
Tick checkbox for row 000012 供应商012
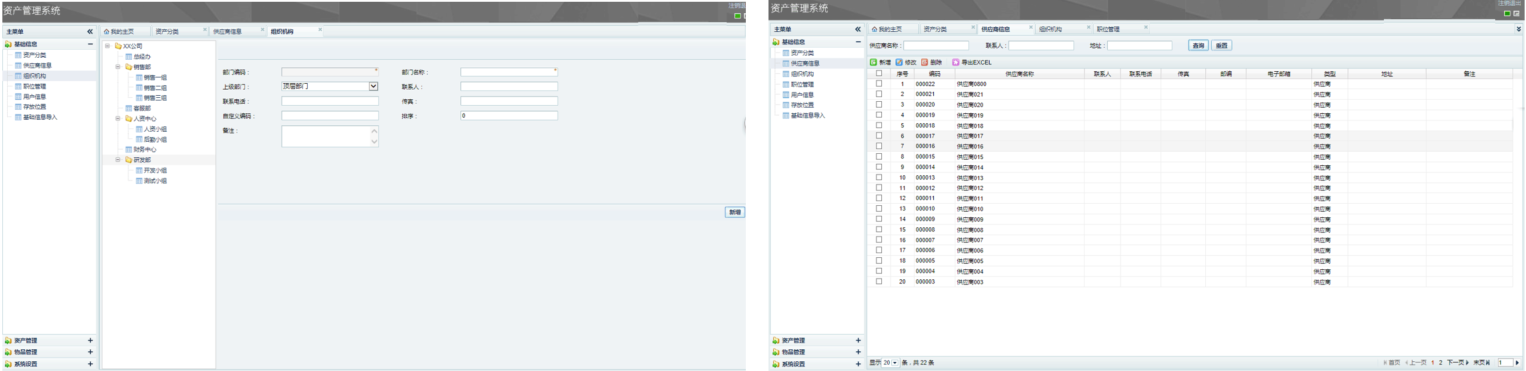tap(879, 188)
